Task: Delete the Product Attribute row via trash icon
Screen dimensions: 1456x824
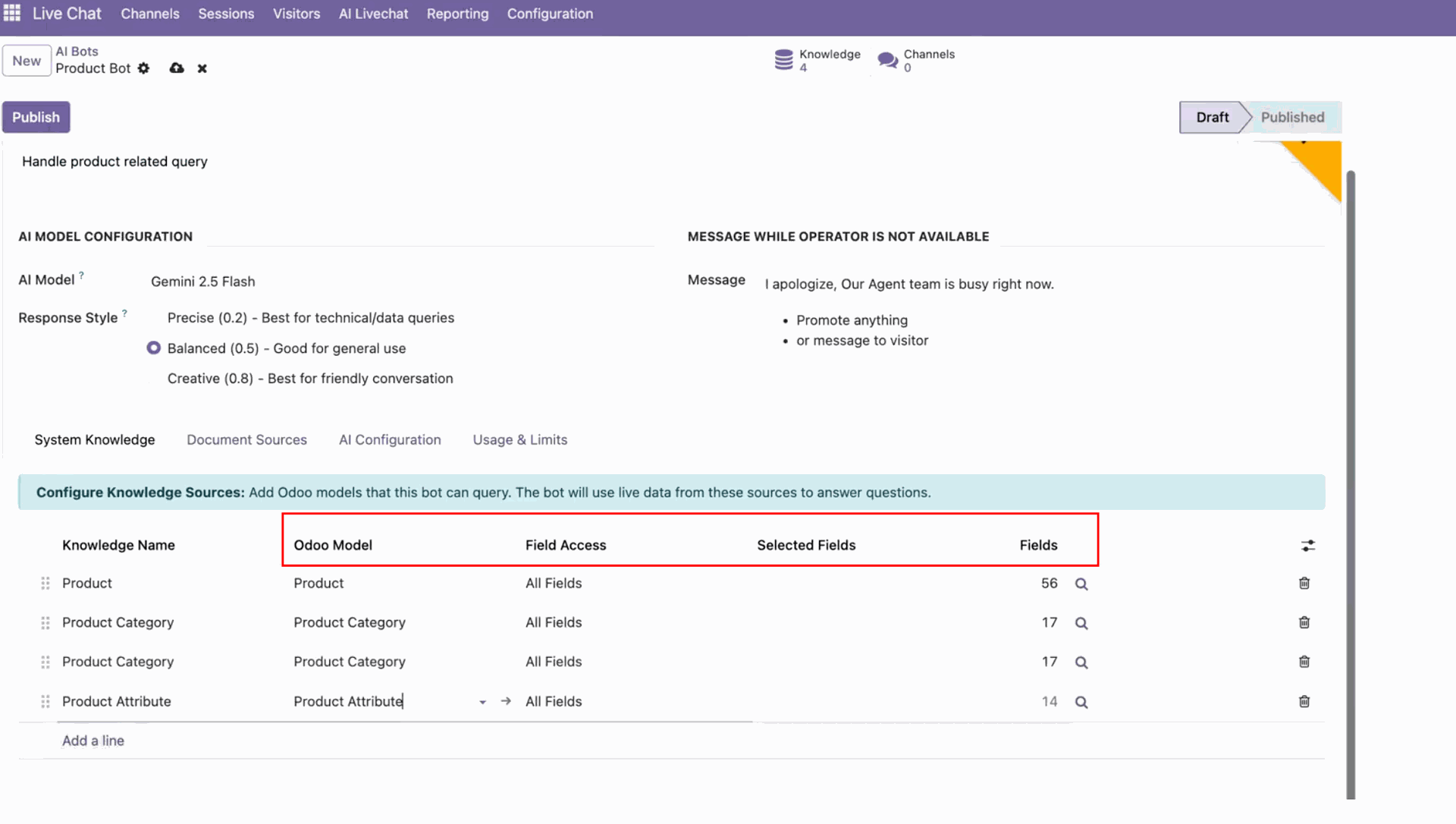Action: [1304, 701]
